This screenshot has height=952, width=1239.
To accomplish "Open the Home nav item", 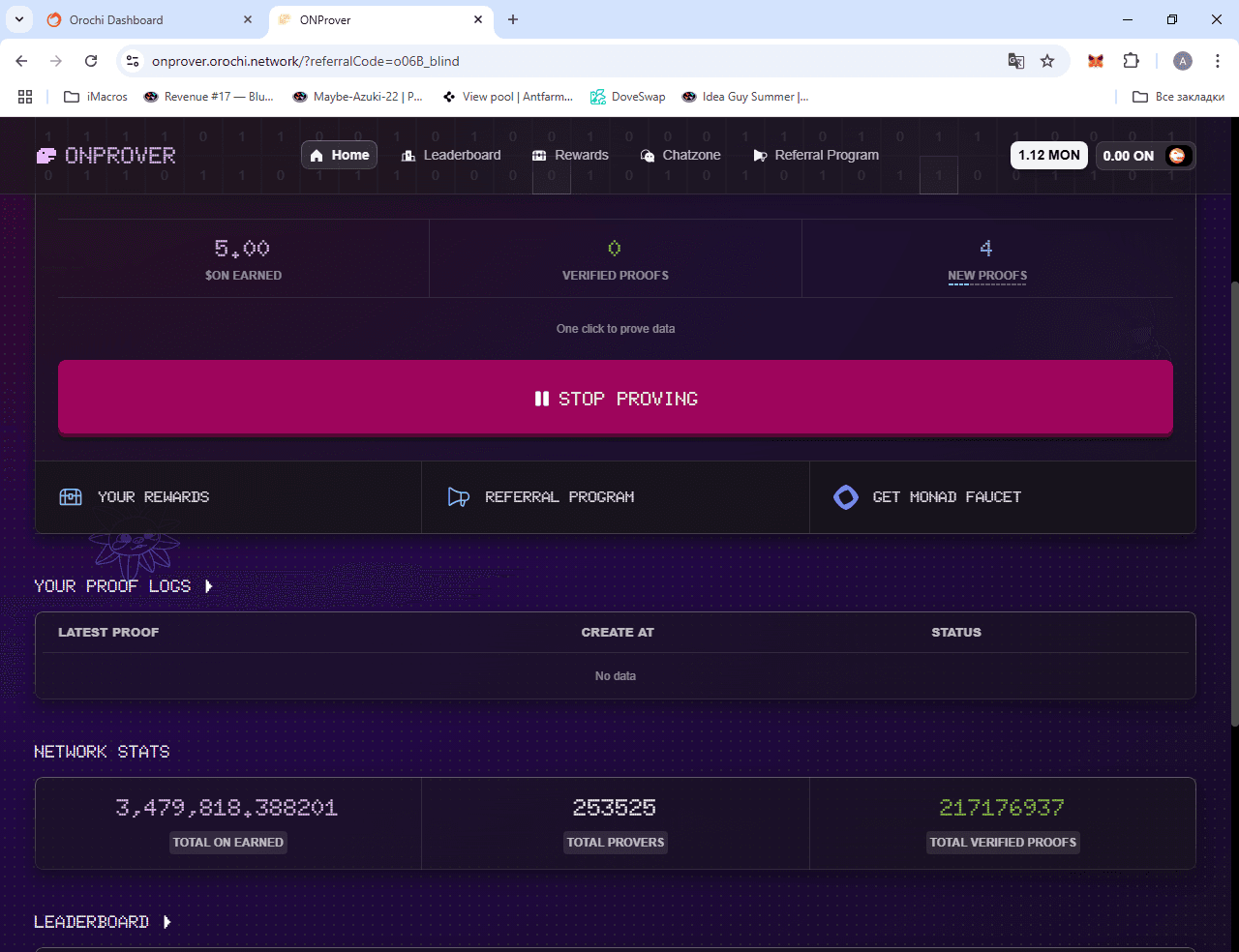I will point(340,155).
